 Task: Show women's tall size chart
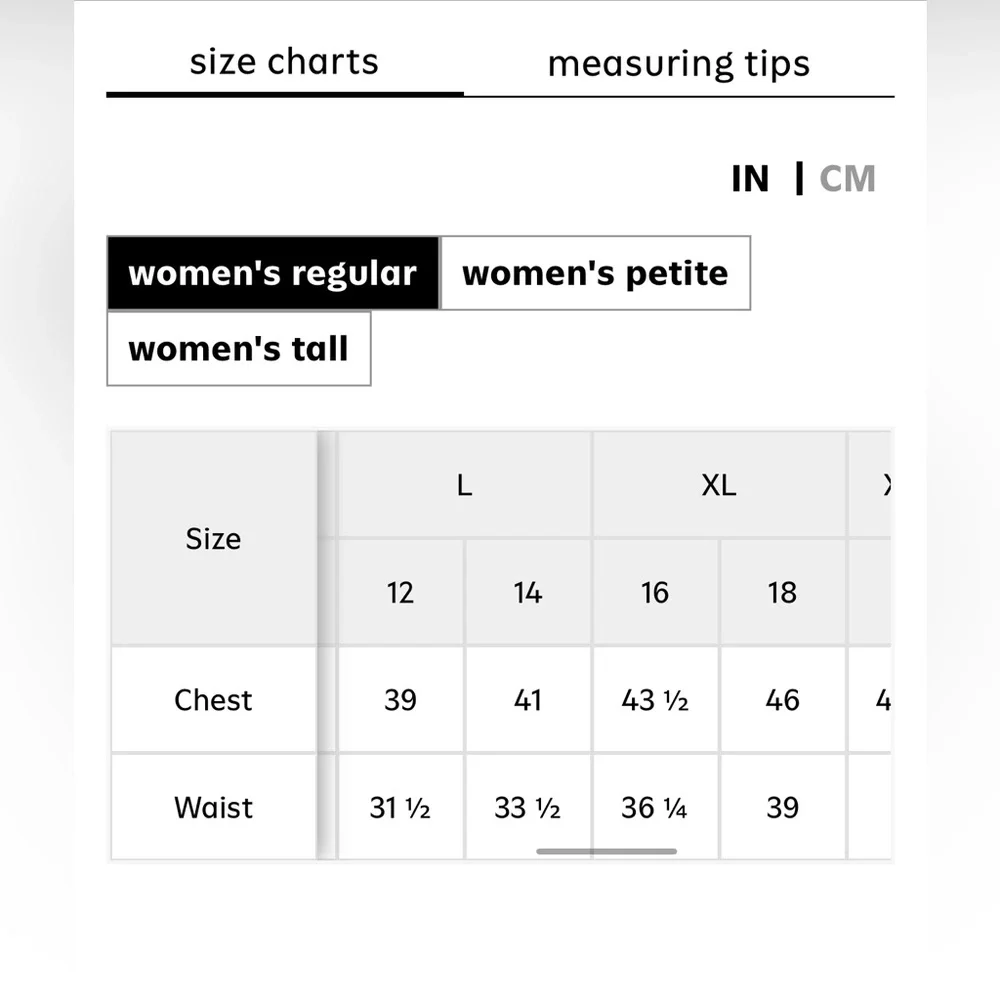point(238,349)
